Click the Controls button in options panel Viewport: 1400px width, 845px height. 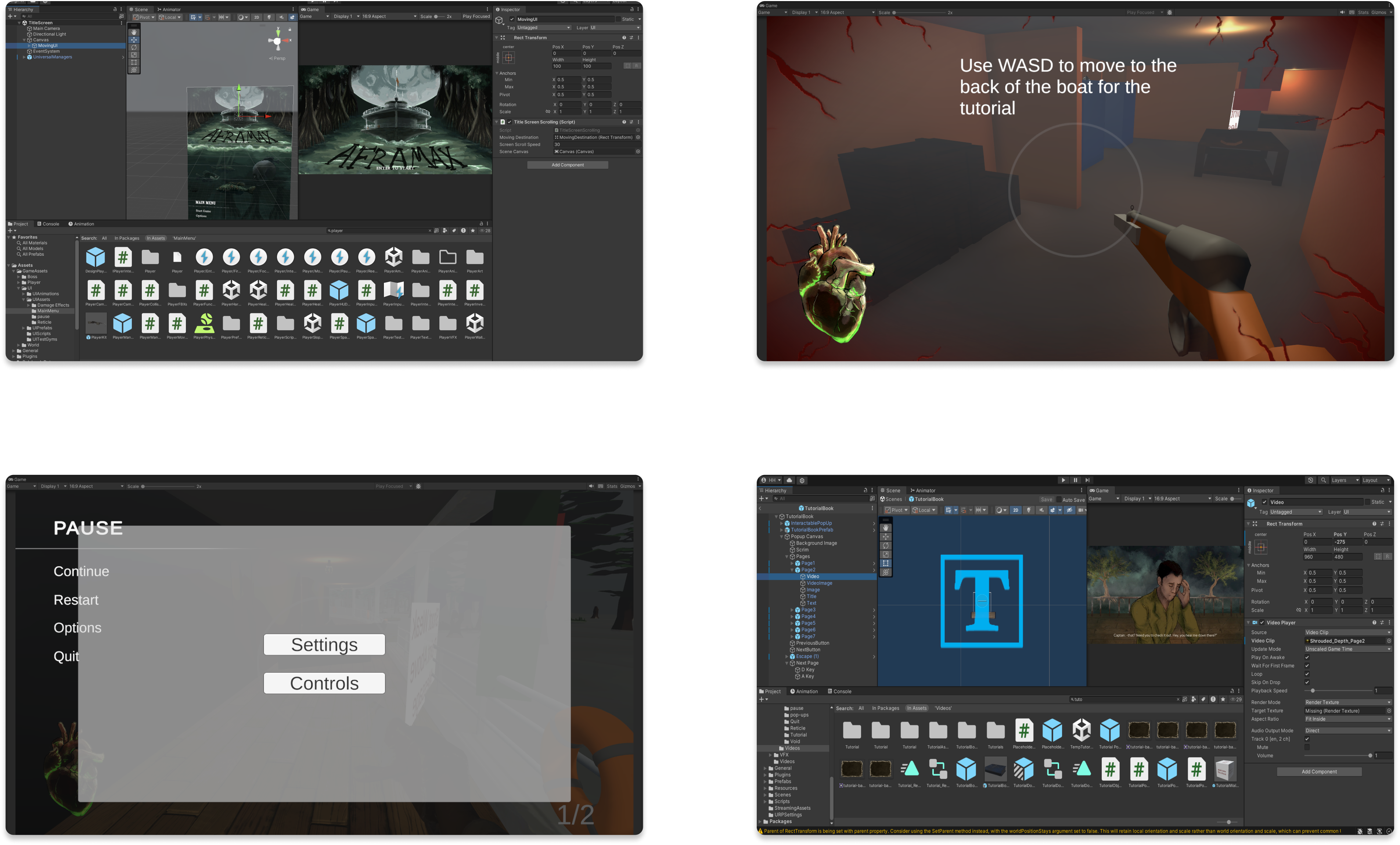click(324, 683)
